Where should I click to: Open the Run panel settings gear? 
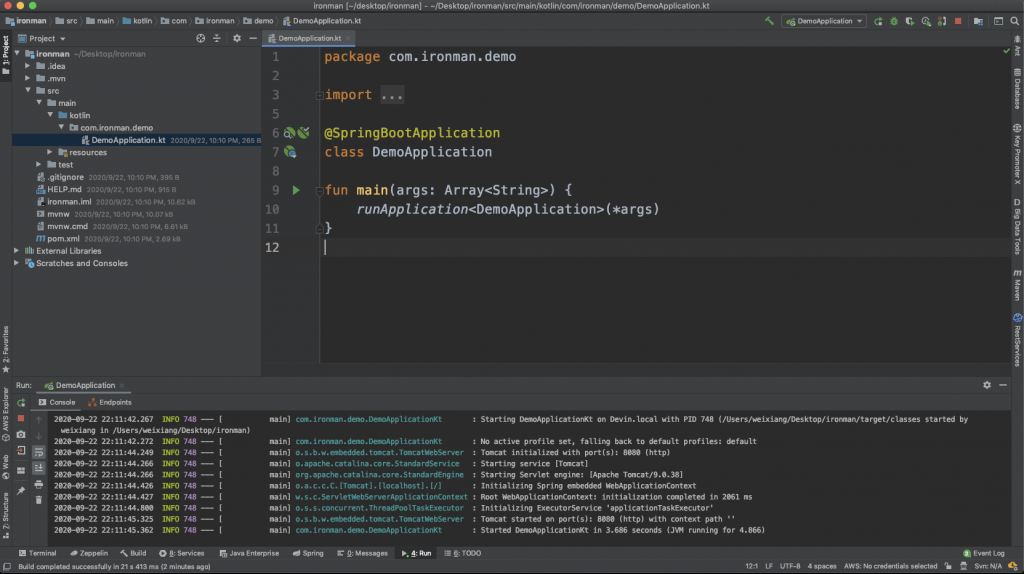point(987,385)
